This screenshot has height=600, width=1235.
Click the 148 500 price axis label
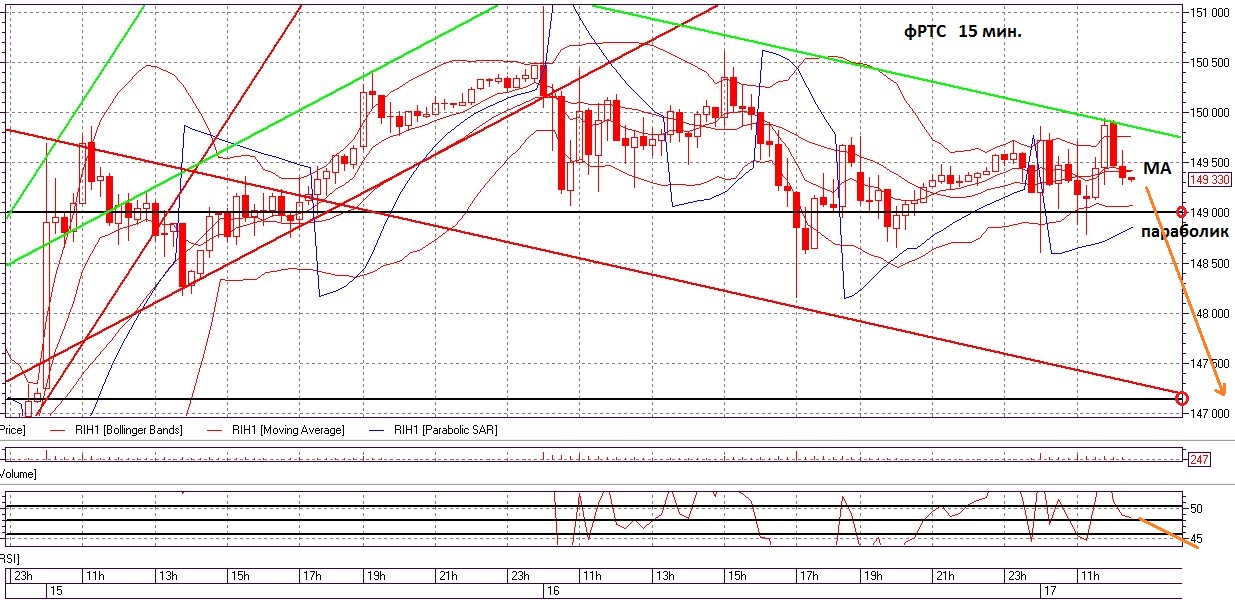click(x=1208, y=263)
